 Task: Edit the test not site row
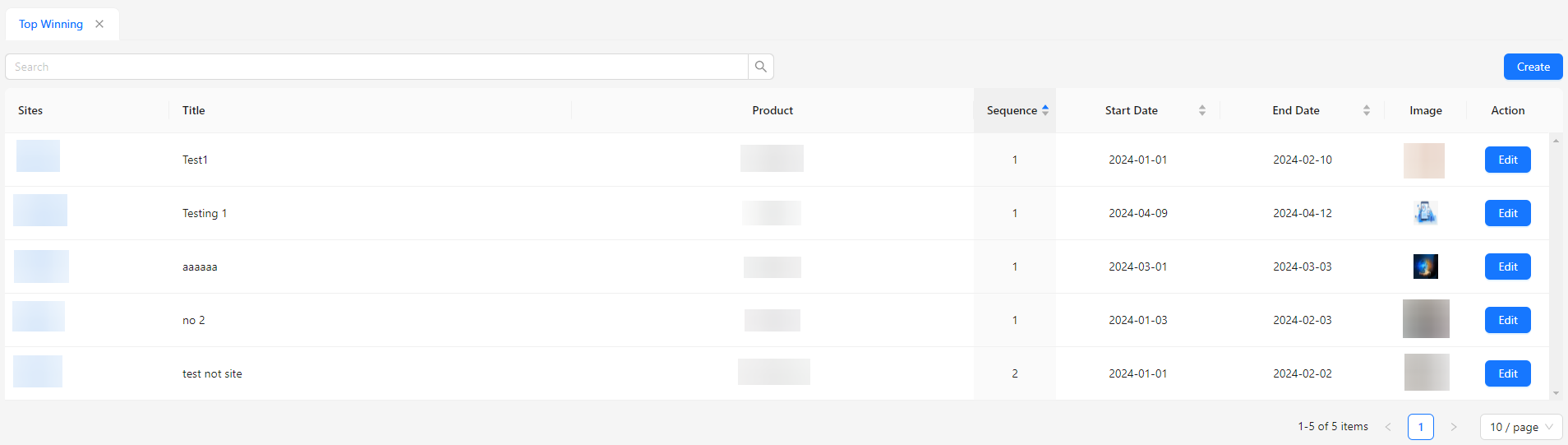click(1507, 373)
